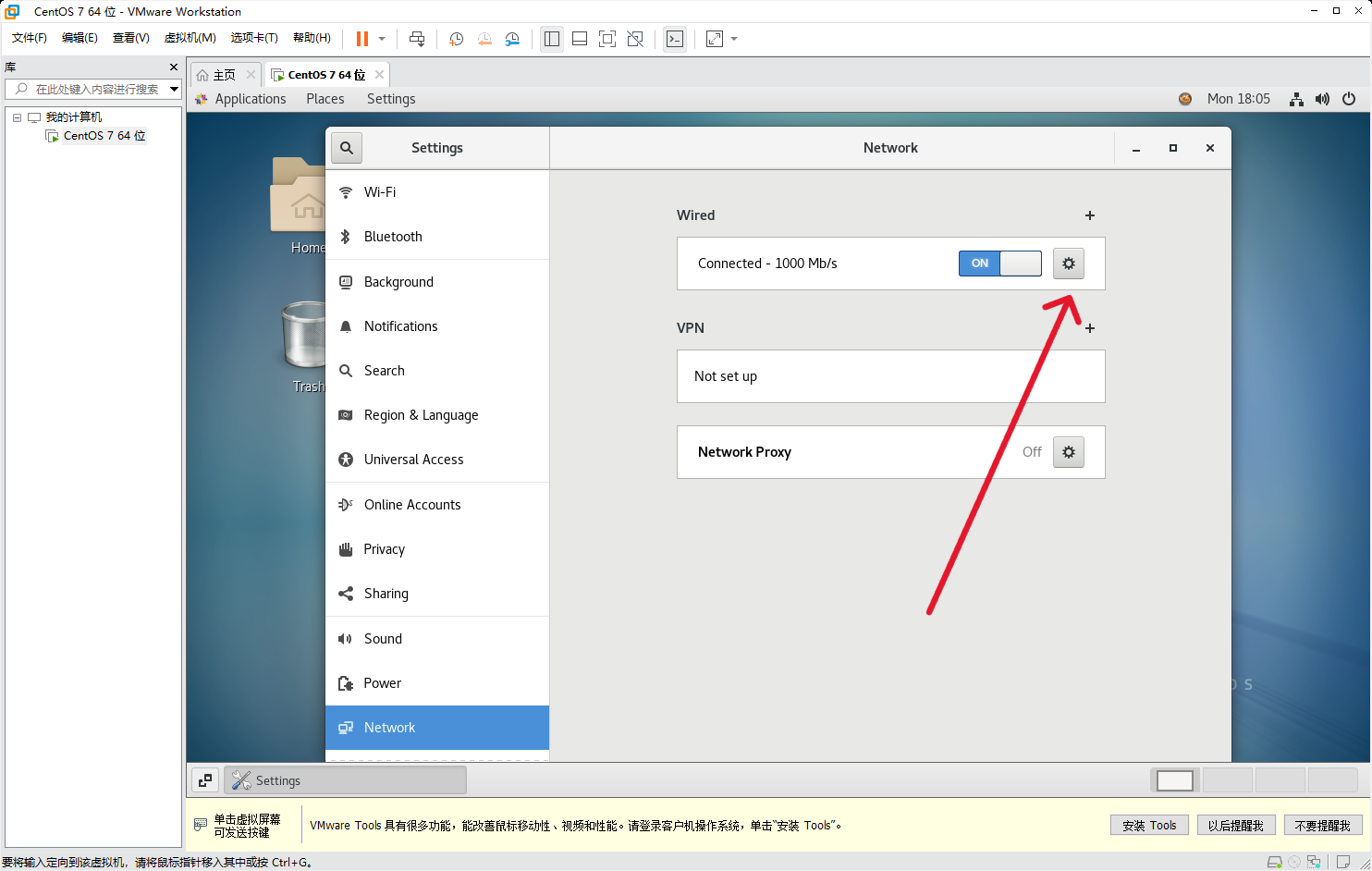This screenshot has width=1372, height=871.
Task: Open the Sharing settings panel
Action: tap(437, 594)
